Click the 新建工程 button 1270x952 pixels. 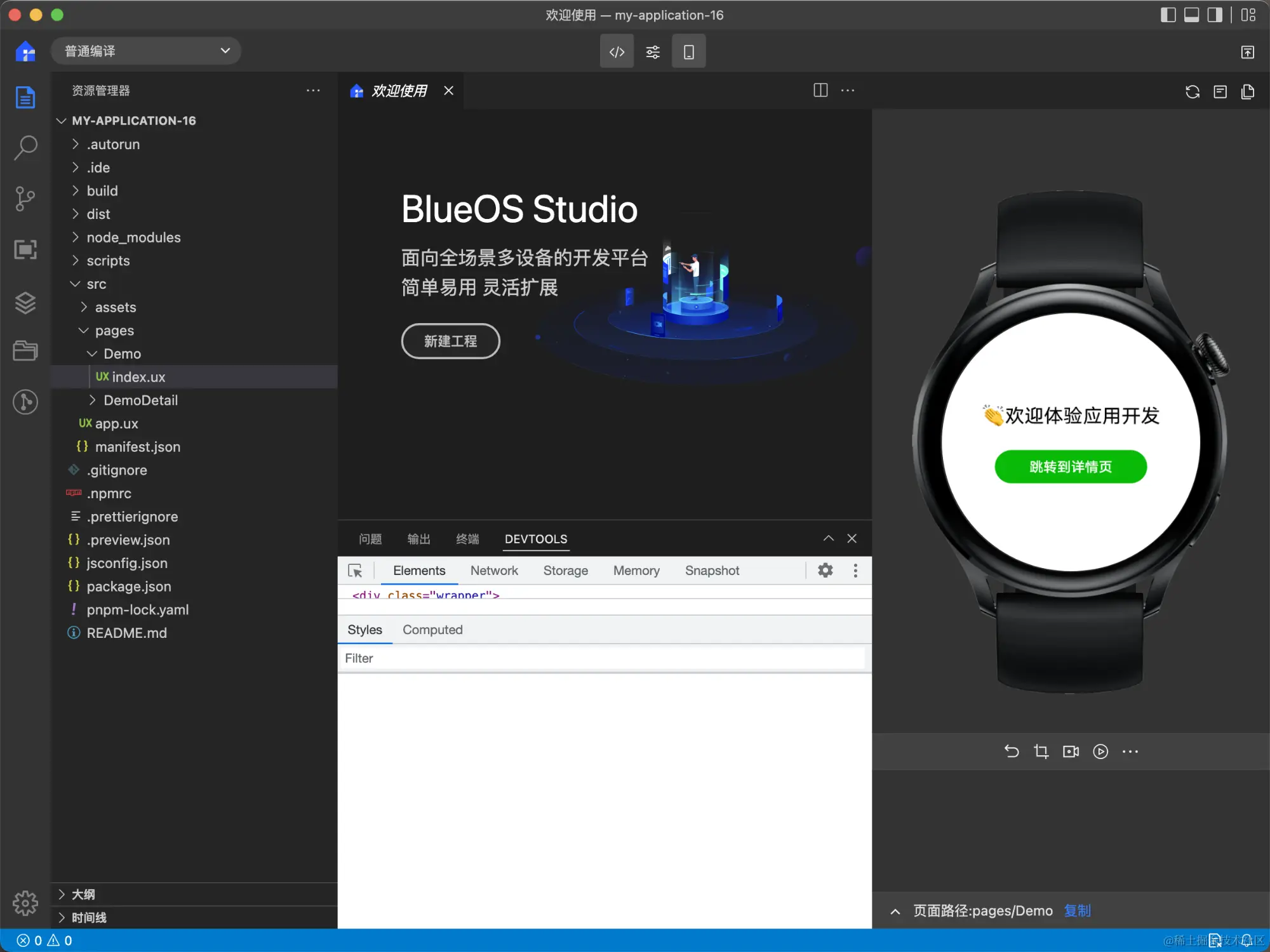tap(450, 341)
